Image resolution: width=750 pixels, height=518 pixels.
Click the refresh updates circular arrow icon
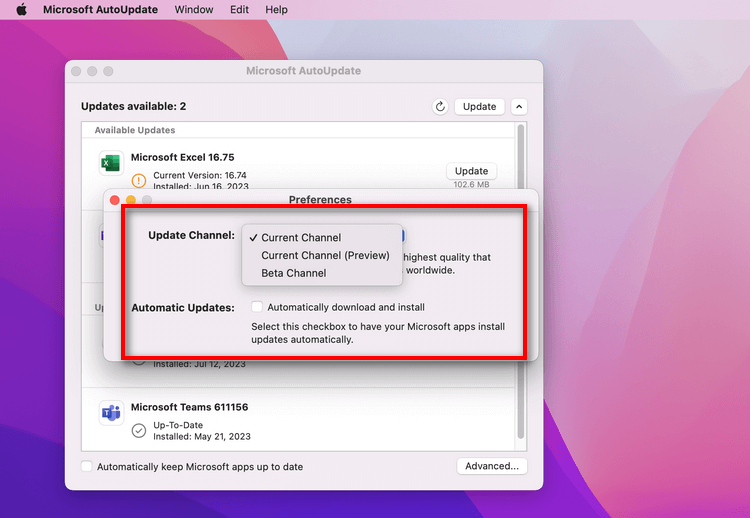click(440, 106)
